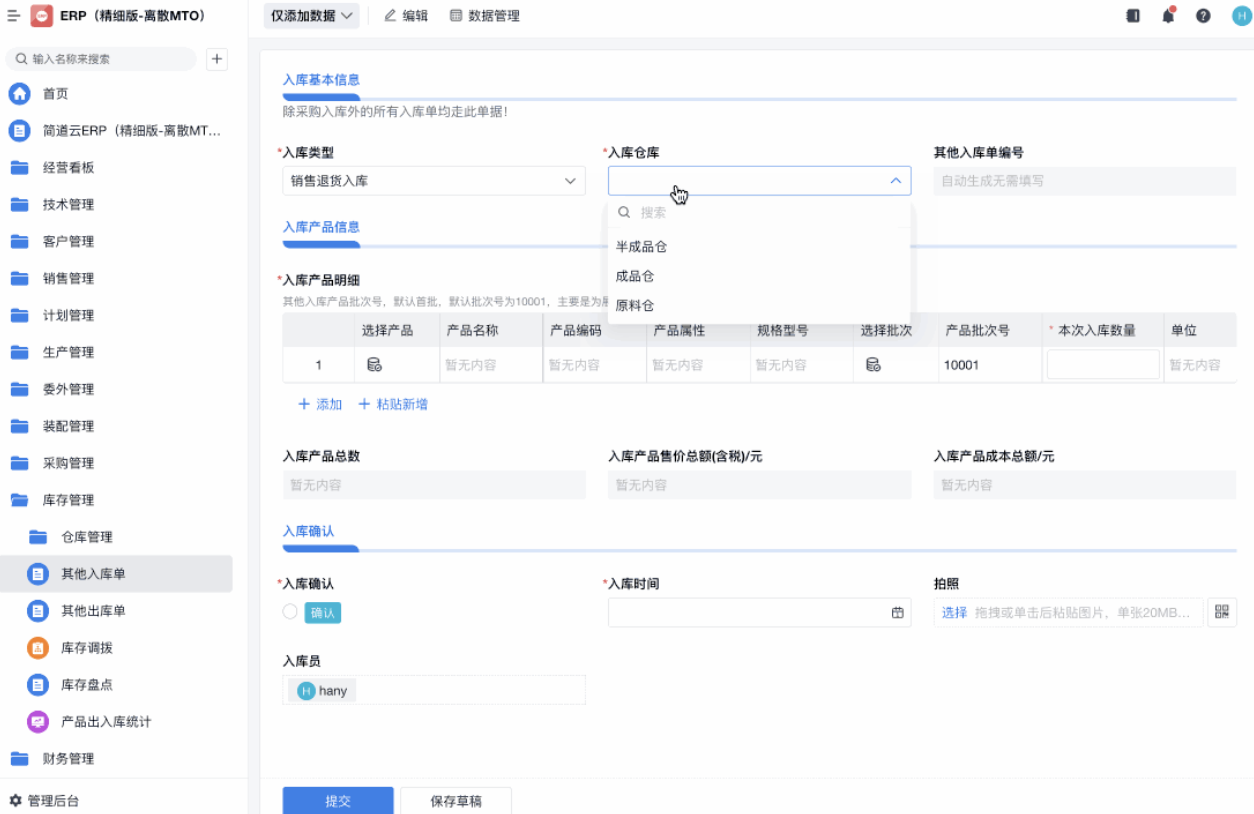Expand the 库存管理 folder
Viewport: 1254px width, 814px height.
(68, 500)
